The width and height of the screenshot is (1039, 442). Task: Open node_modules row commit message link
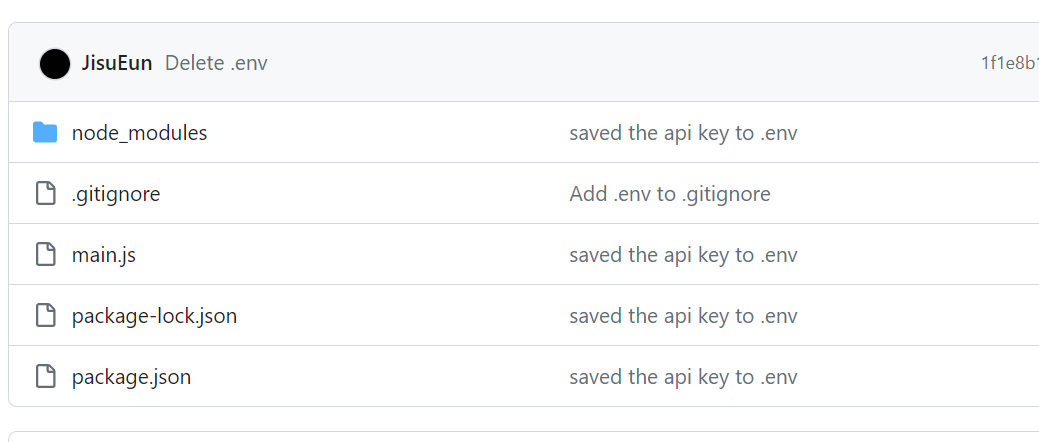tap(683, 132)
